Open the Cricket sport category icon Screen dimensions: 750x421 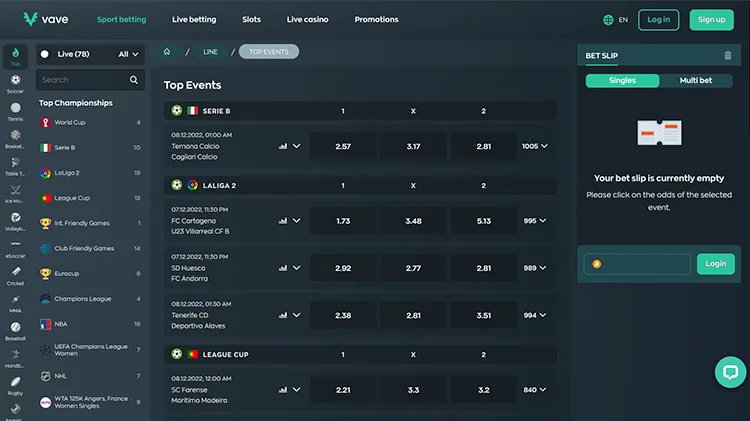tap(15, 271)
